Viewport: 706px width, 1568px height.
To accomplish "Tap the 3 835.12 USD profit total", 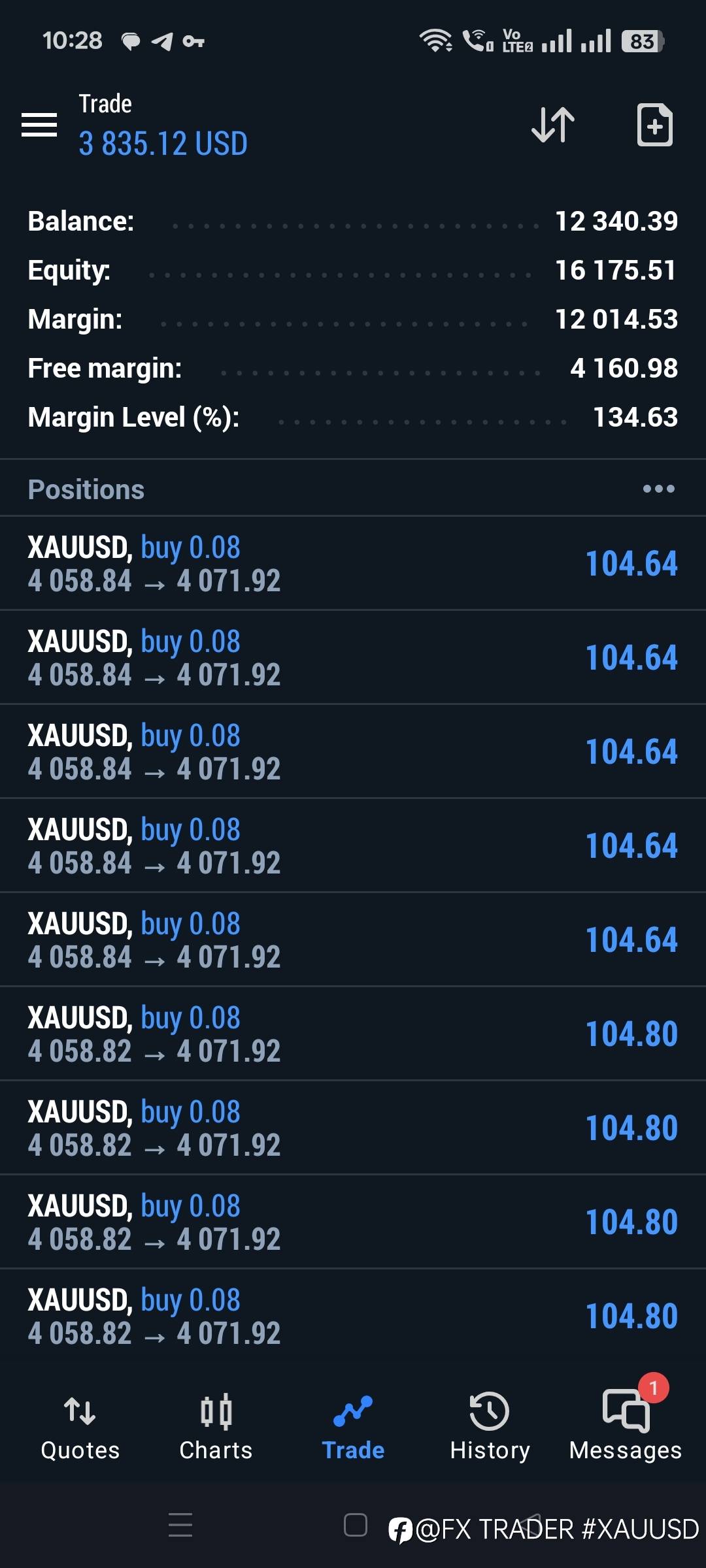I will click(163, 144).
